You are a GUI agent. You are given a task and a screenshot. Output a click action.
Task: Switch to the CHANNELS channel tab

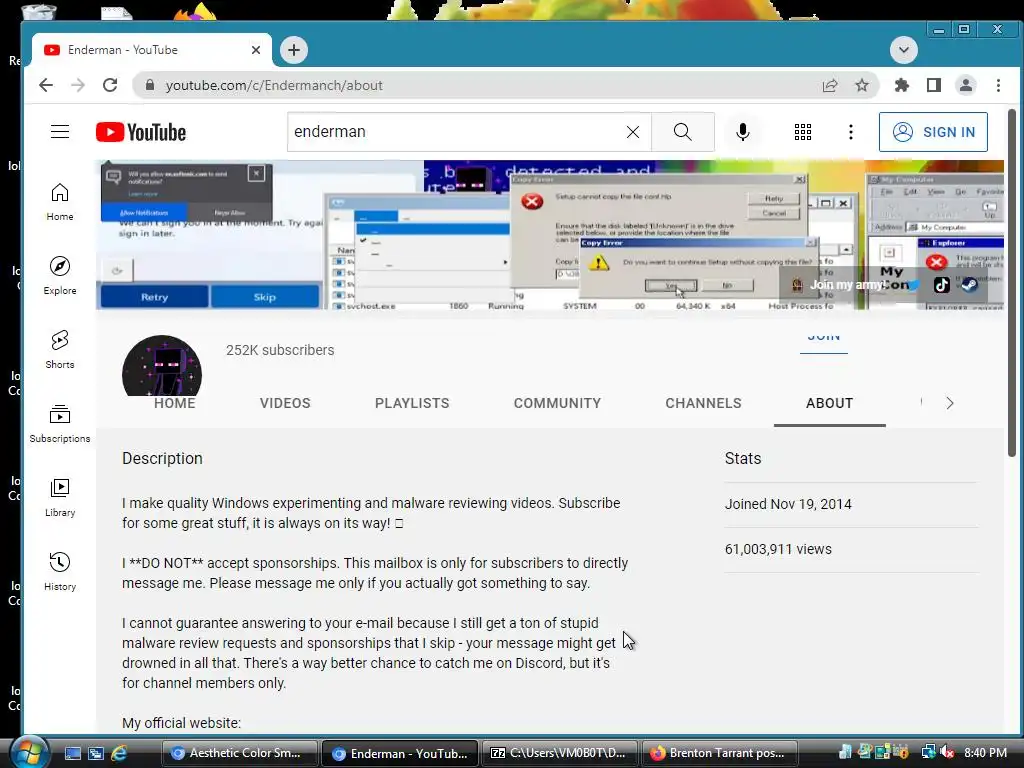pos(703,403)
